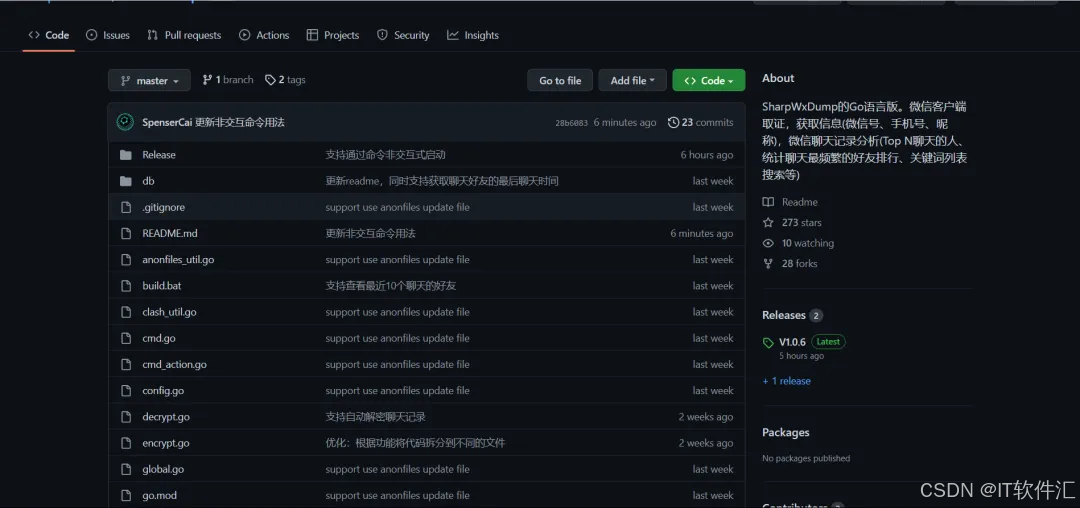
Task: Open the Readme link in About
Action: click(800, 202)
